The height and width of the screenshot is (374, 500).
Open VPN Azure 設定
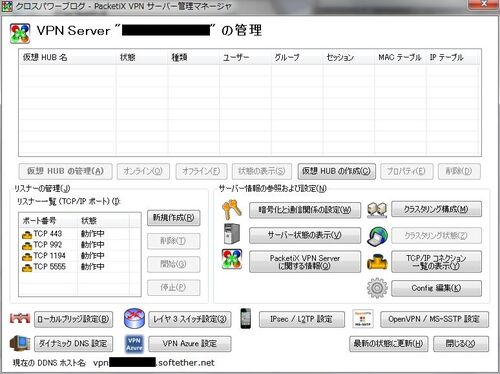click(x=190, y=344)
